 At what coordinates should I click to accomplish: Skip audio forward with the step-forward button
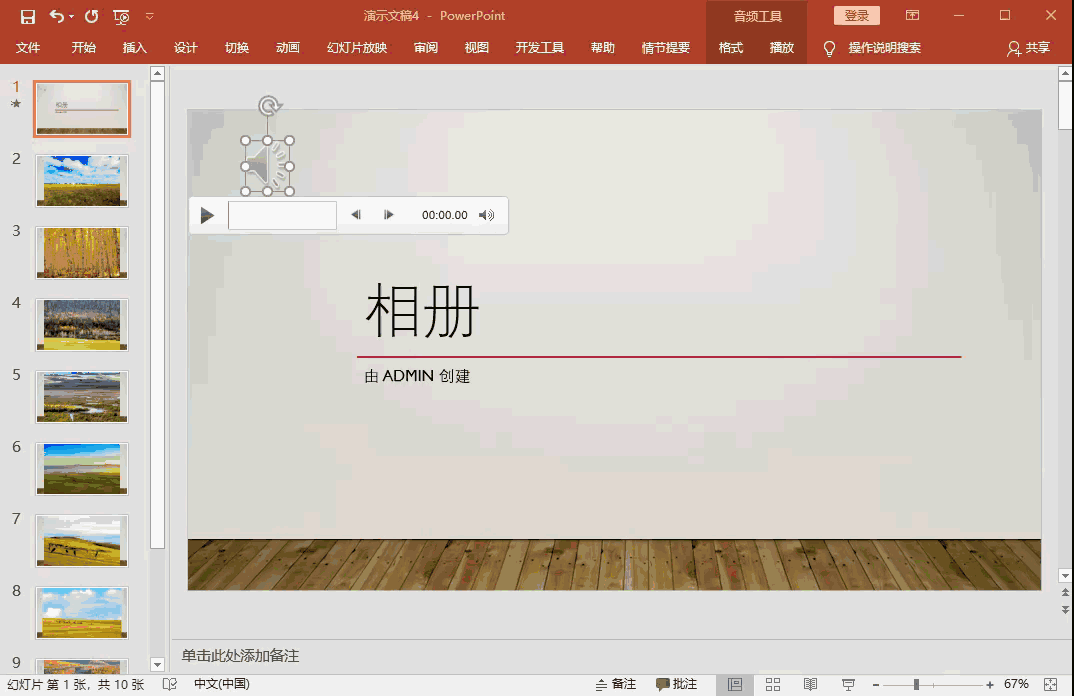(389, 215)
